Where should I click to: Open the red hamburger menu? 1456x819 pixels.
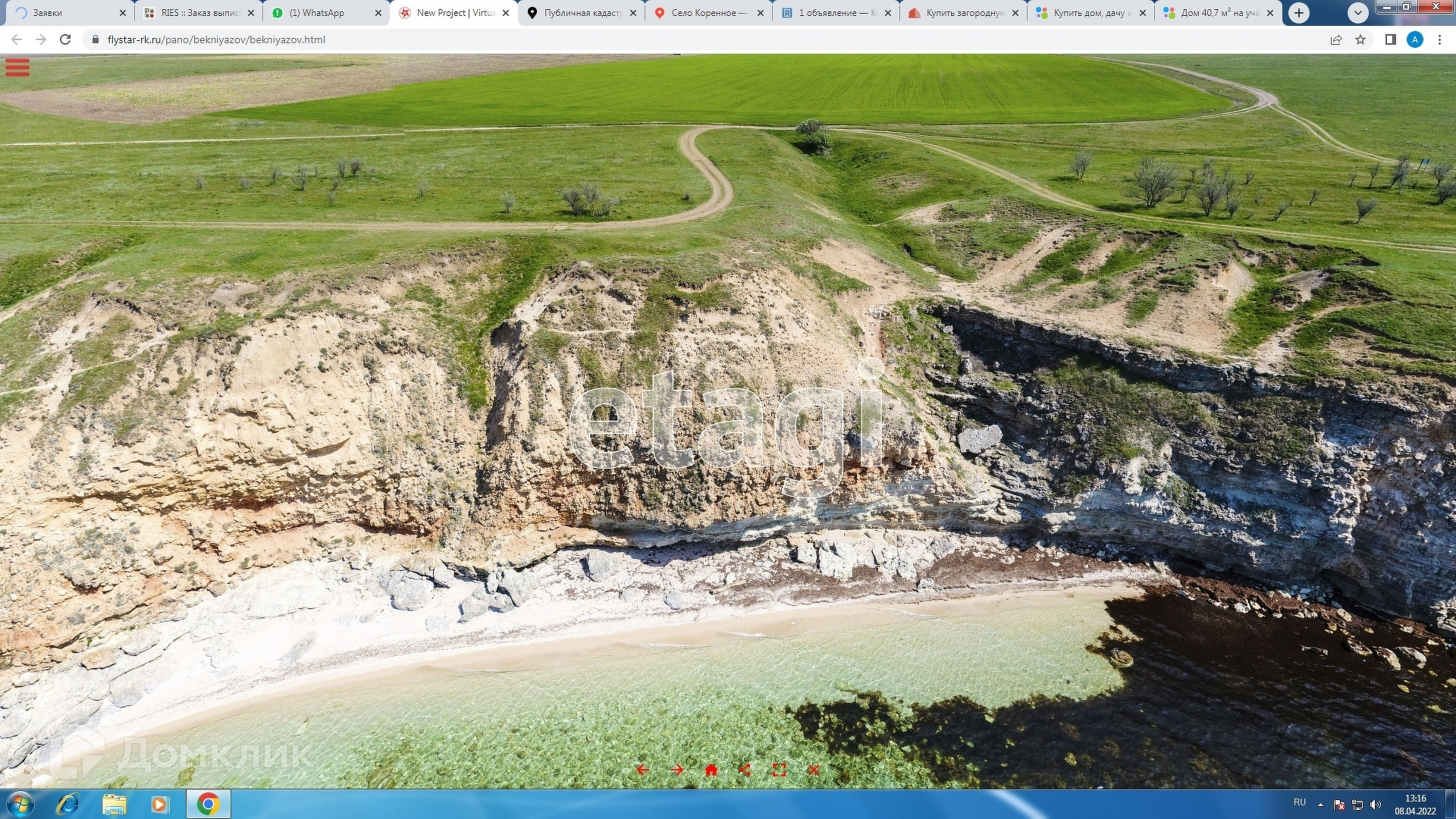(x=17, y=67)
